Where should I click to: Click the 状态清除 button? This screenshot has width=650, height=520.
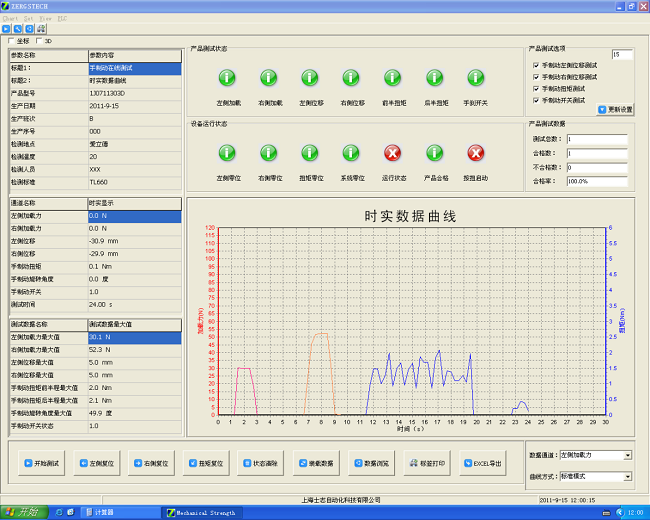(x=261, y=463)
